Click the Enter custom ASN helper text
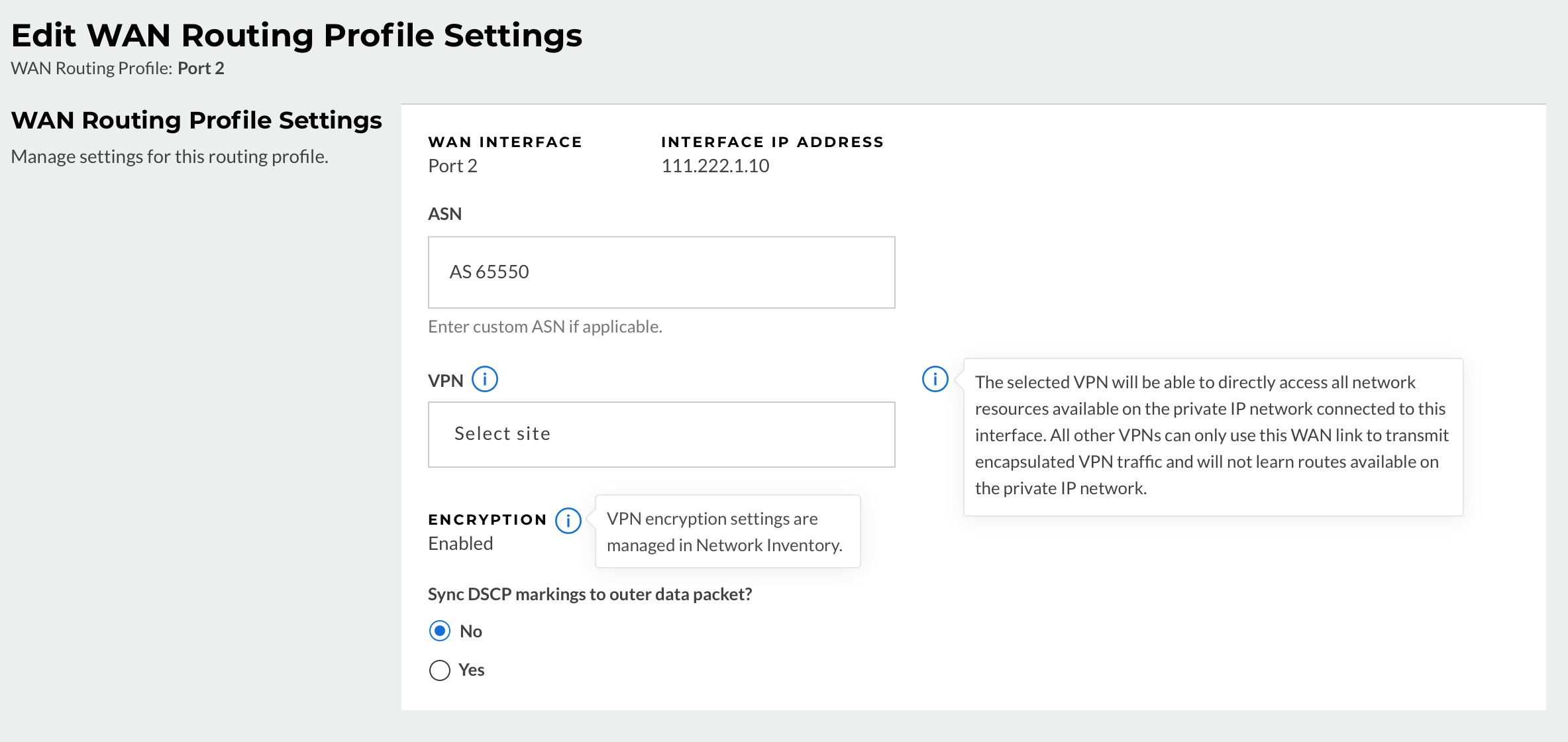This screenshot has height=742, width=1568. (x=545, y=327)
